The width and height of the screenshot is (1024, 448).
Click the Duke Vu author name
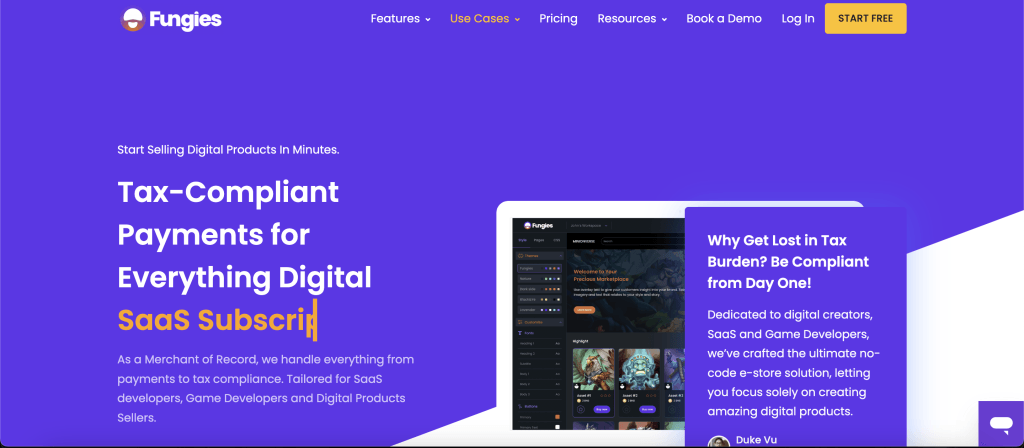tap(756, 440)
